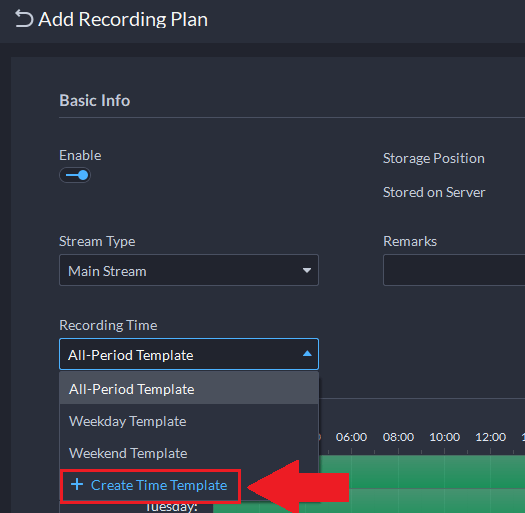Click the 06:00 timeline marker
This screenshot has width=525, height=513.
coord(351,437)
